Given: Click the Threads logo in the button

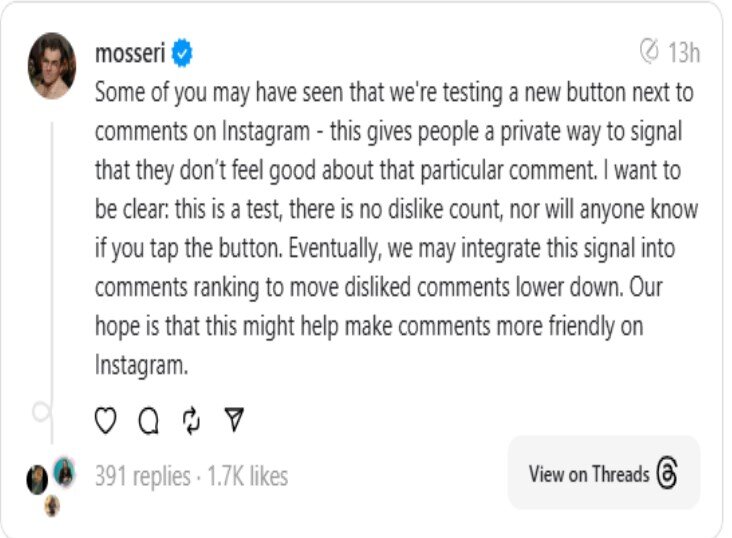Looking at the screenshot, I should [668, 474].
